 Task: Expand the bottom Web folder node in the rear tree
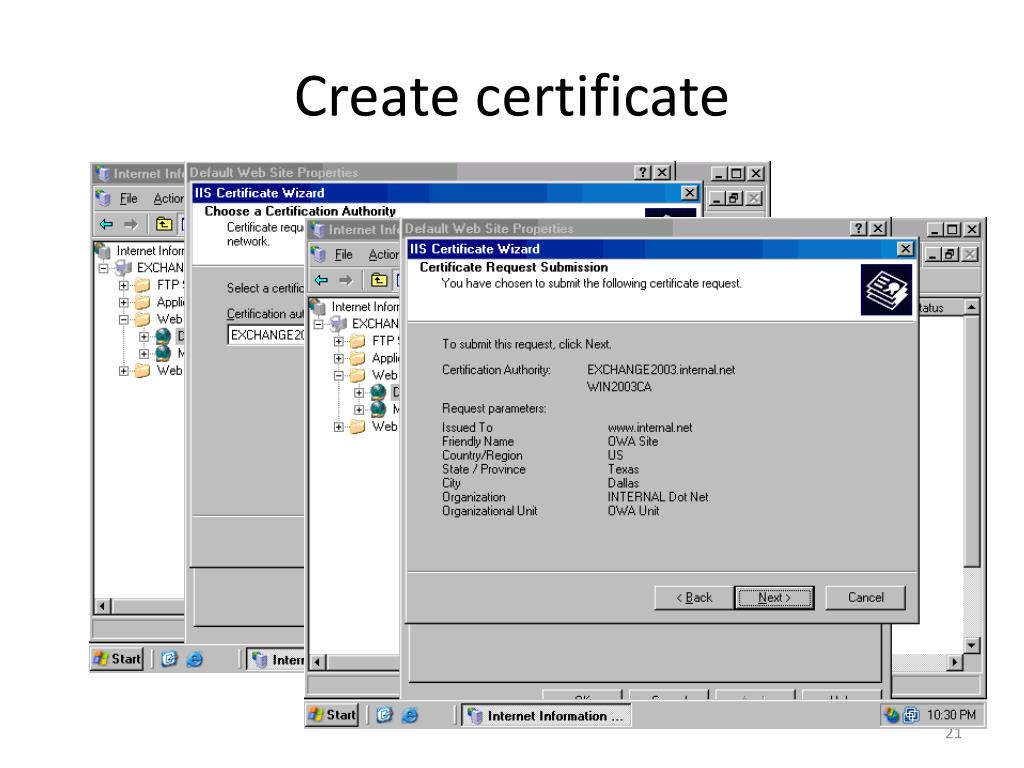click(x=123, y=371)
